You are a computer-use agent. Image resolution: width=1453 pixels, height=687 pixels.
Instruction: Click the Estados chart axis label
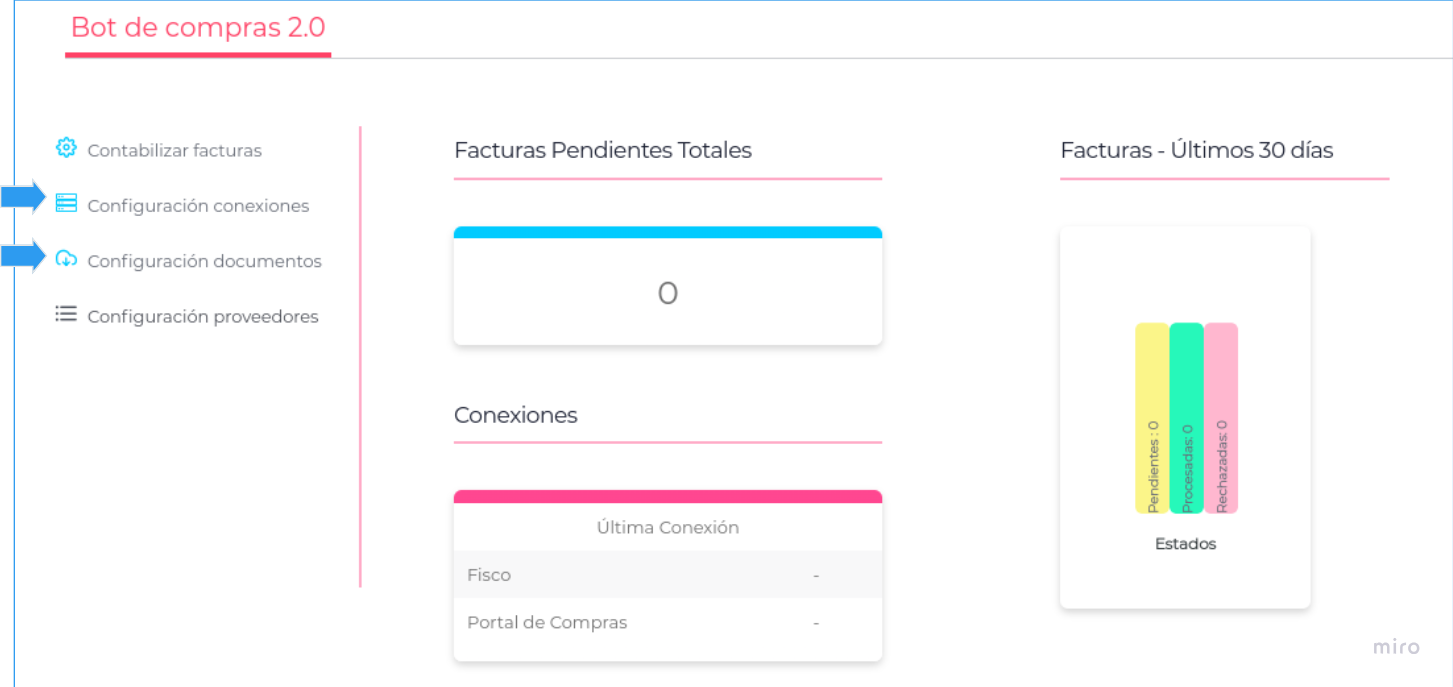[x=1186, y=545]
